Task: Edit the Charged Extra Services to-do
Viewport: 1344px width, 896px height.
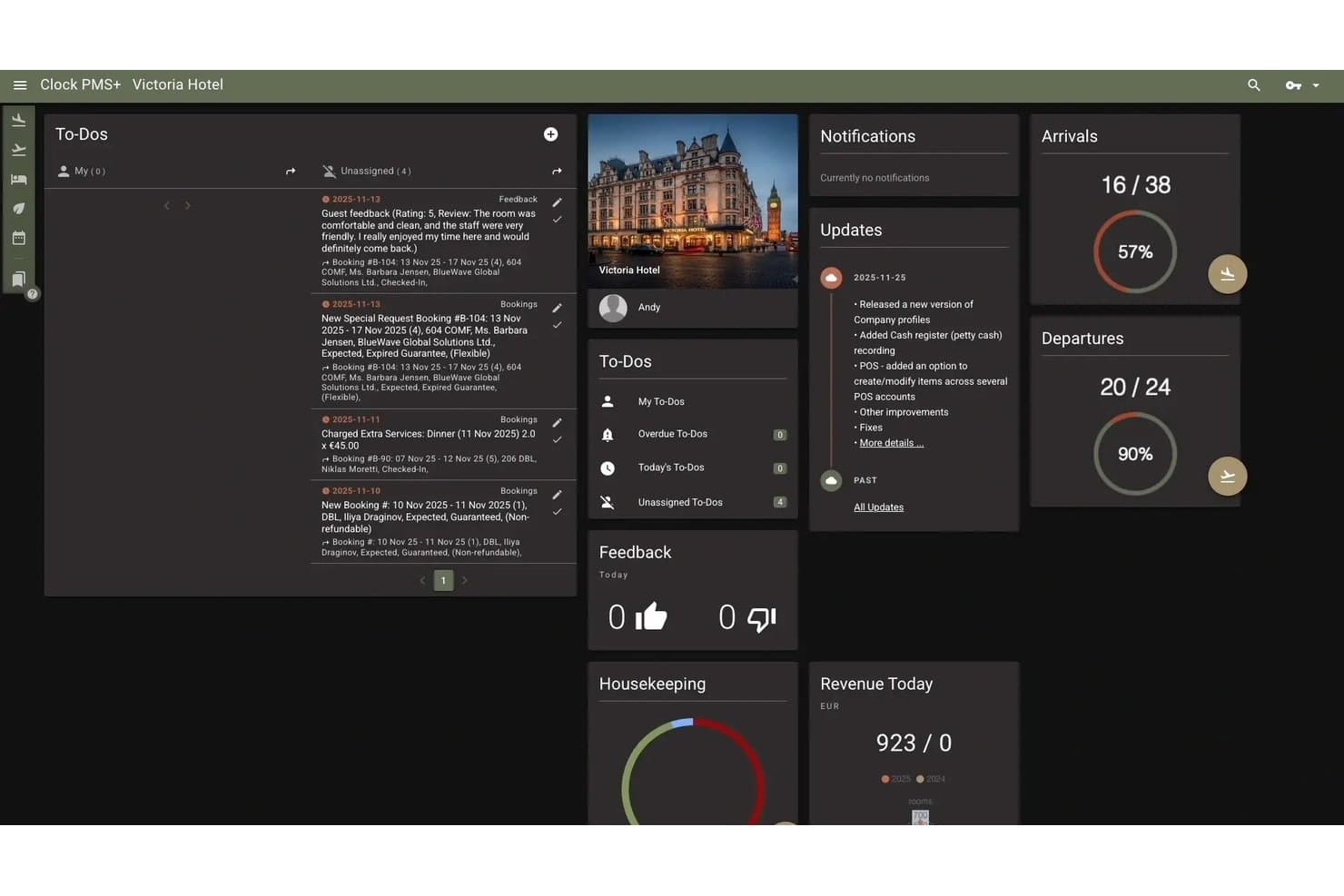Action: (x=558, y=423)
